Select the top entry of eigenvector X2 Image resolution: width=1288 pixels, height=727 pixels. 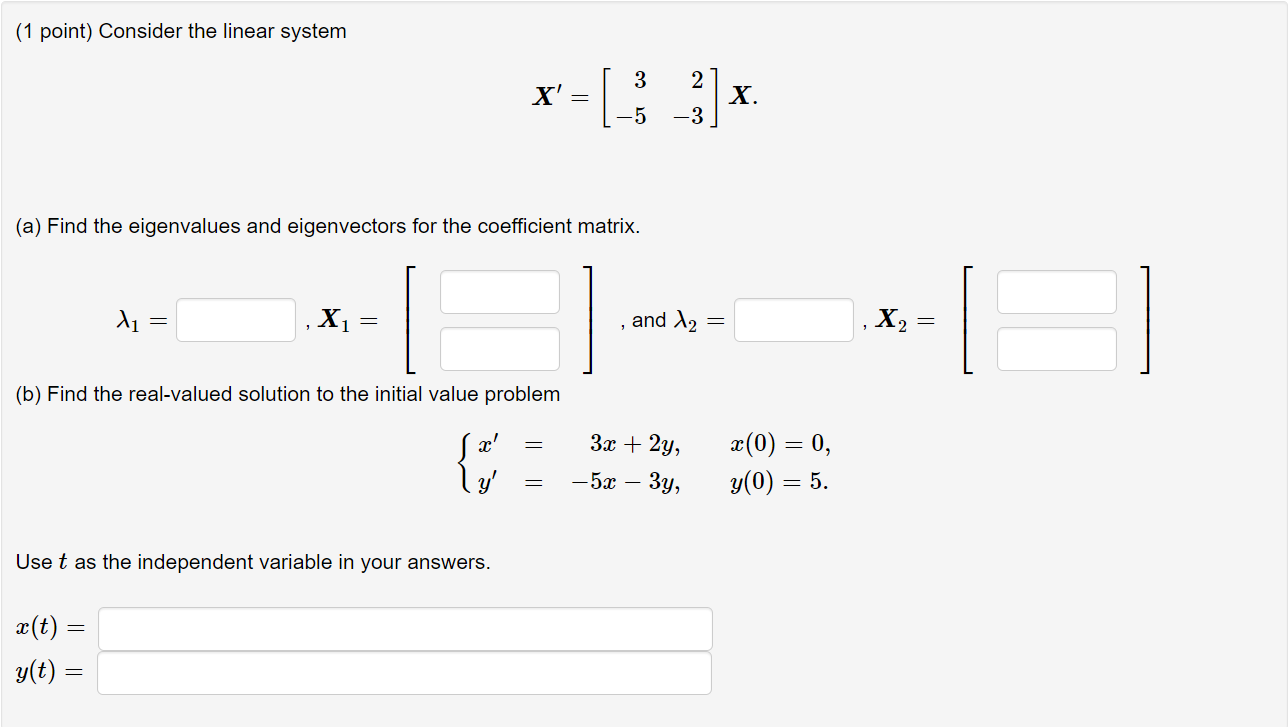[1056, 291]
